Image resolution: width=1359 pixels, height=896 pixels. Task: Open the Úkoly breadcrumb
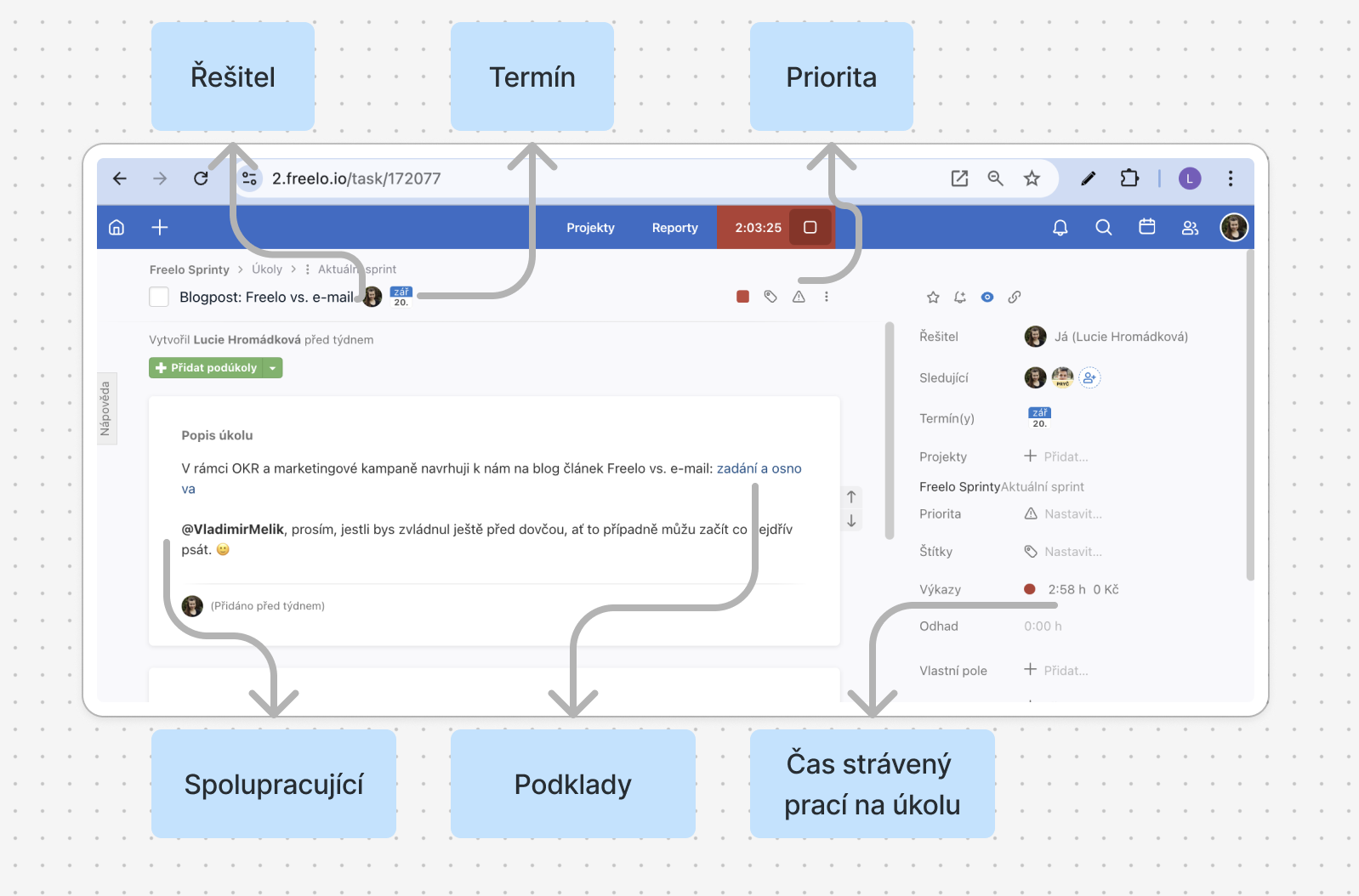[x=267, y=269]
